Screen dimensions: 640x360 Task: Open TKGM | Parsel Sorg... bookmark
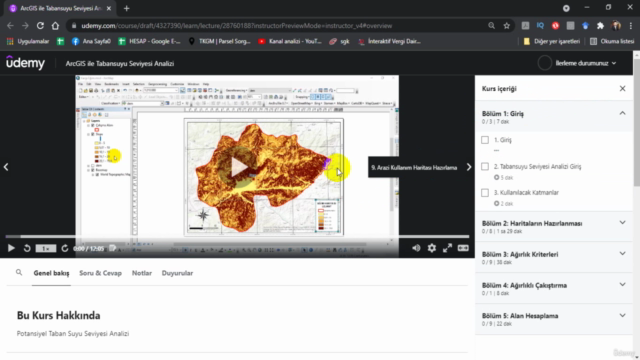(220, 41)
